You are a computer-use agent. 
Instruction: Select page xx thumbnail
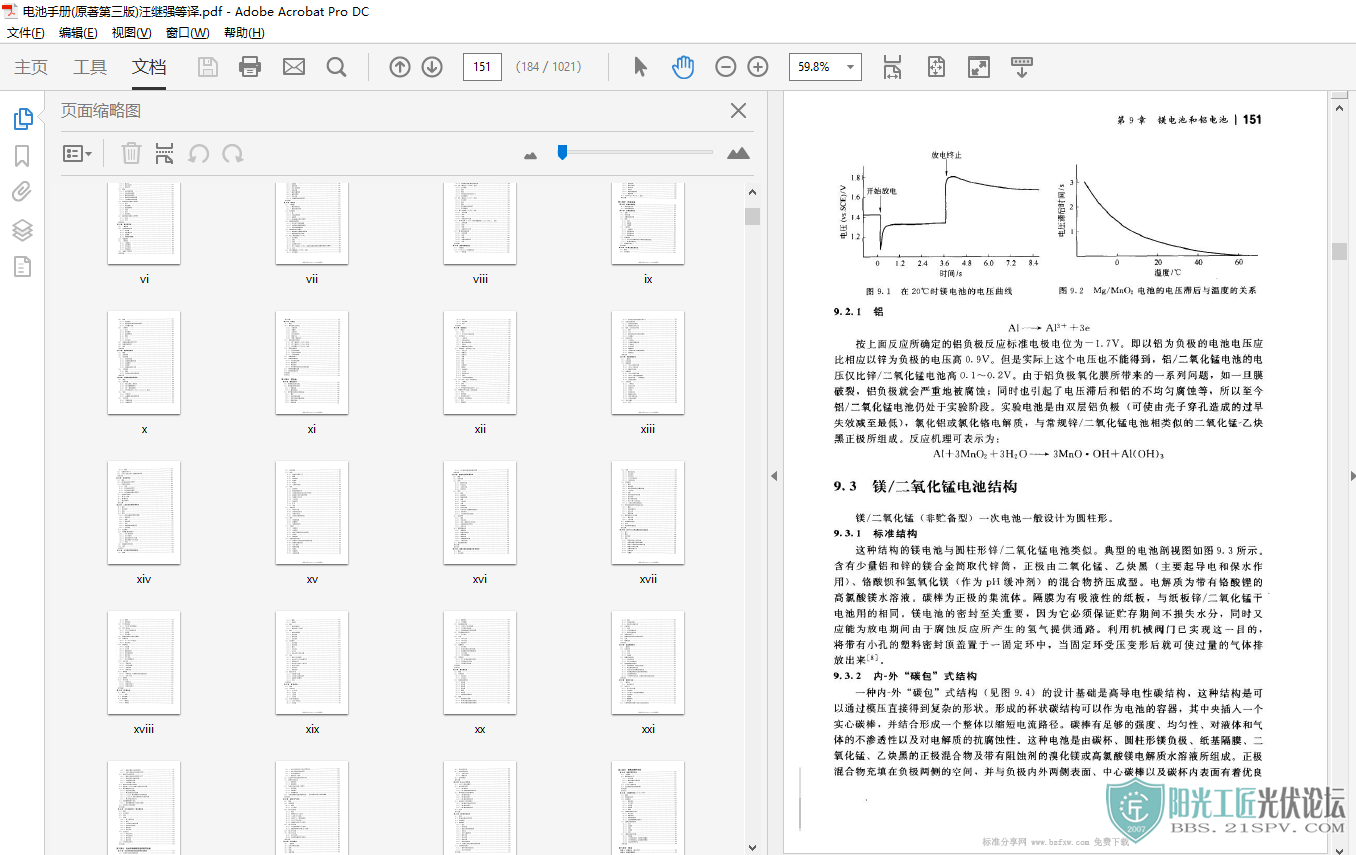pyautogui.click(x=480, y=662)
